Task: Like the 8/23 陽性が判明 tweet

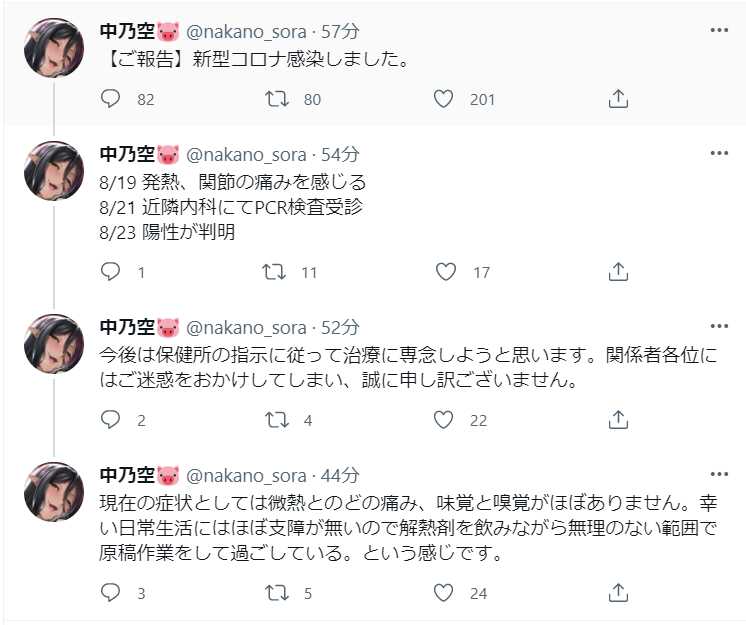Action: 446,271
